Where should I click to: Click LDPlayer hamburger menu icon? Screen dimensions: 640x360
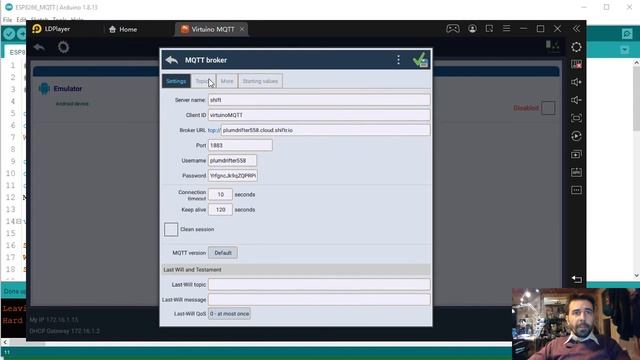point(507,29)
